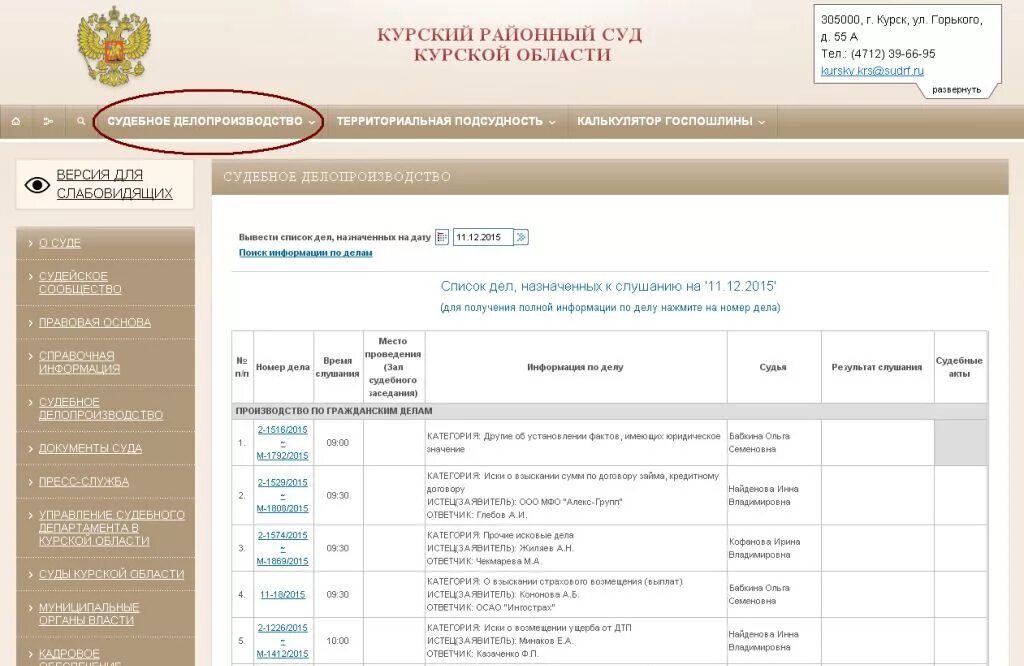This screenshot has height=666, width=1024.
Task: Click Производство по гражданским делам section row
Action: pos(609,411)
